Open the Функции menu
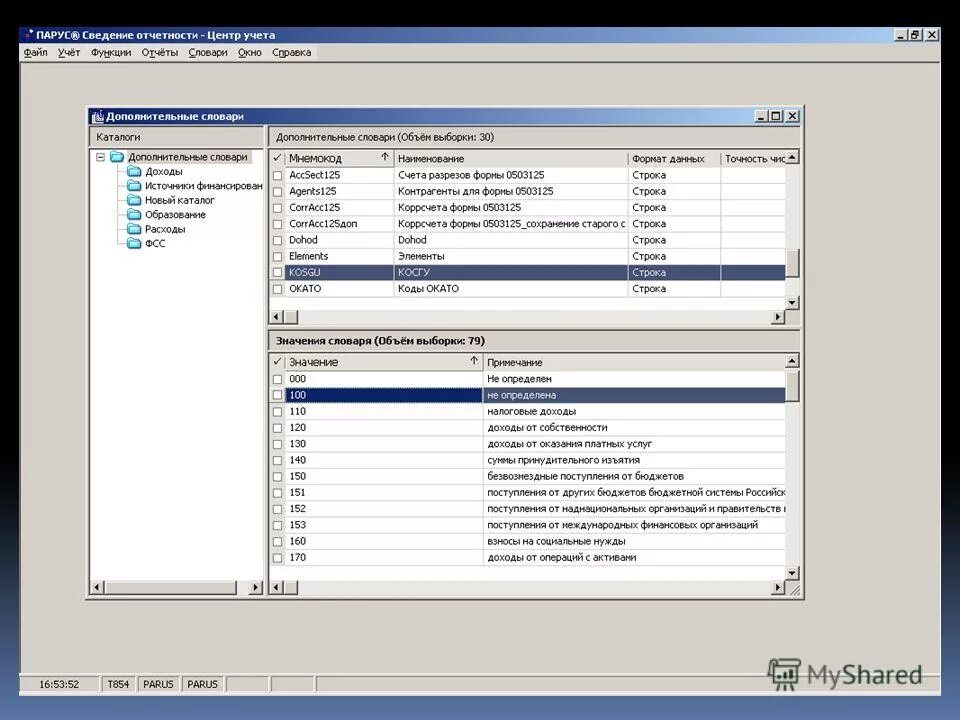The image size is (960, 720). click(111, 53)
